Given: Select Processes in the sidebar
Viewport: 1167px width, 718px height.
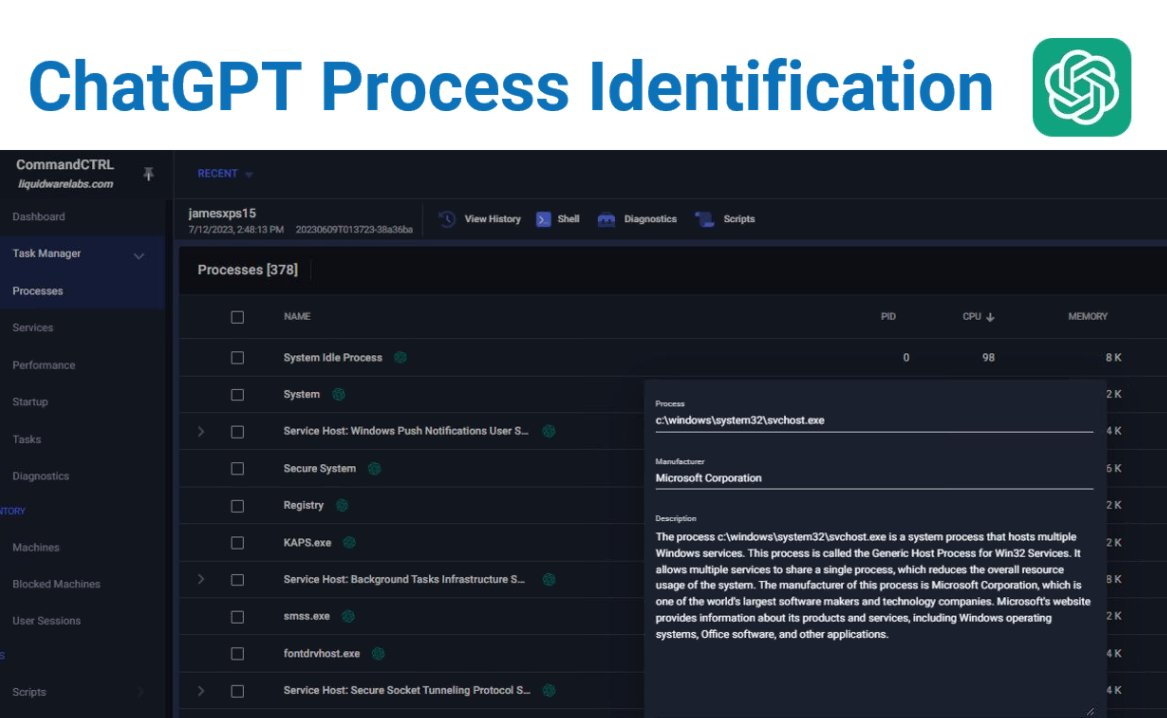Looking at the screenshot, I should pyautogui.click(x=38, y=291).
